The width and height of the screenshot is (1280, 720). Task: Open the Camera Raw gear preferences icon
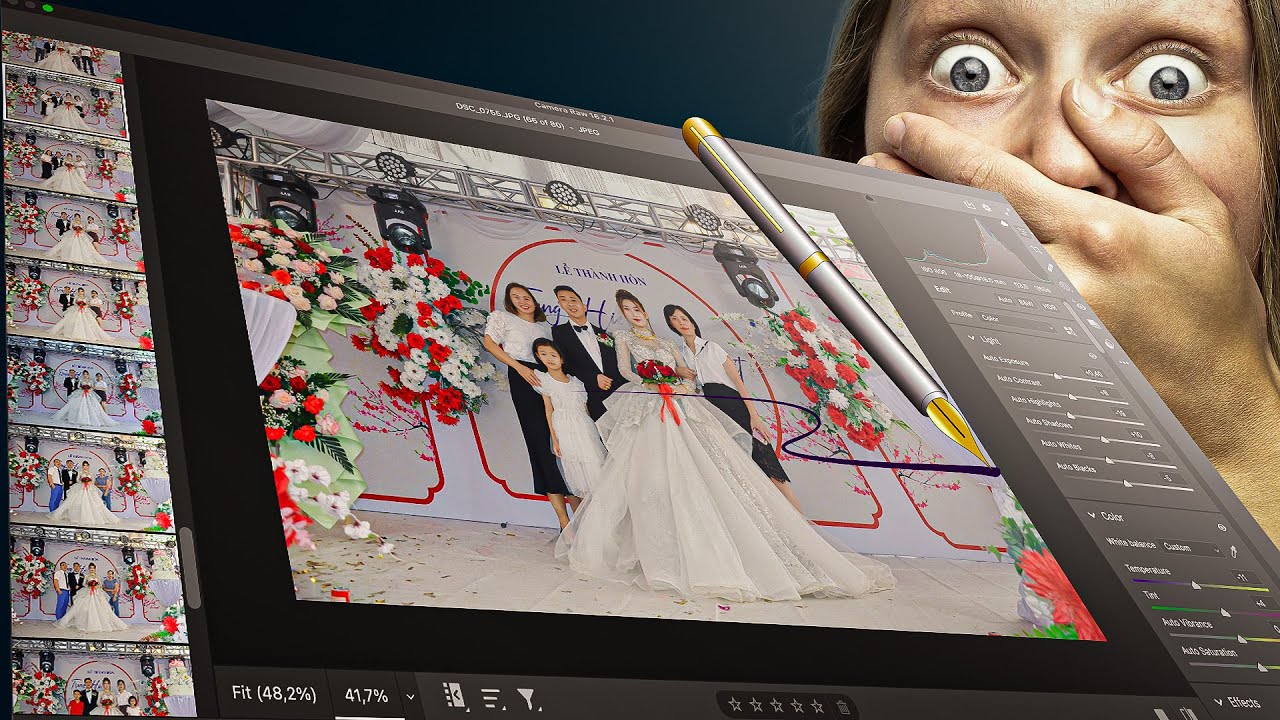[x=987, y=208]
